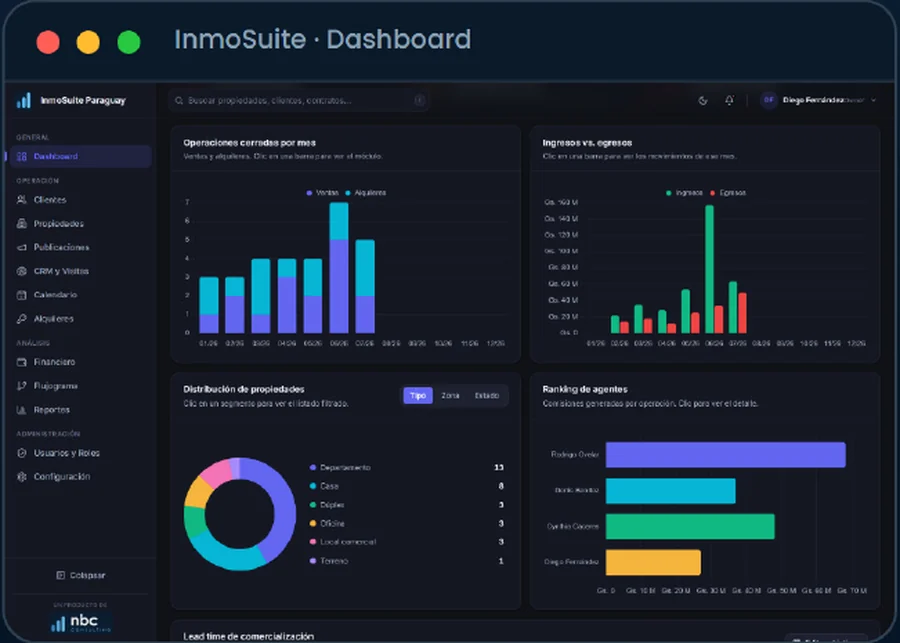Click the Clientes sidebar icon

[x=22, y=200]
